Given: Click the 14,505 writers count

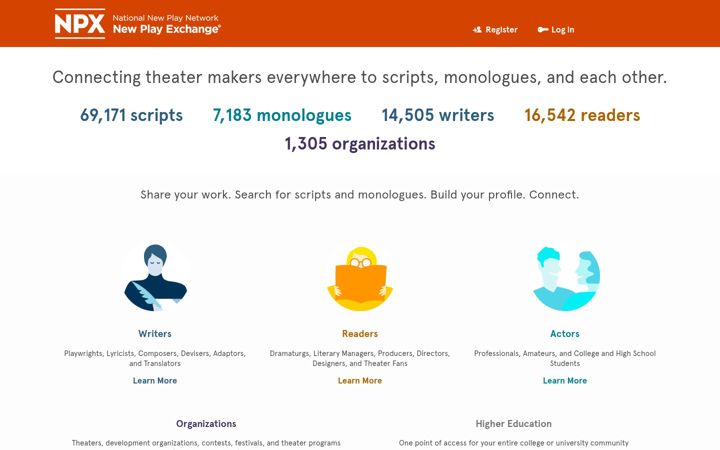Looking at the screenshot, I should pyautogui.click(x=438, y=115).
